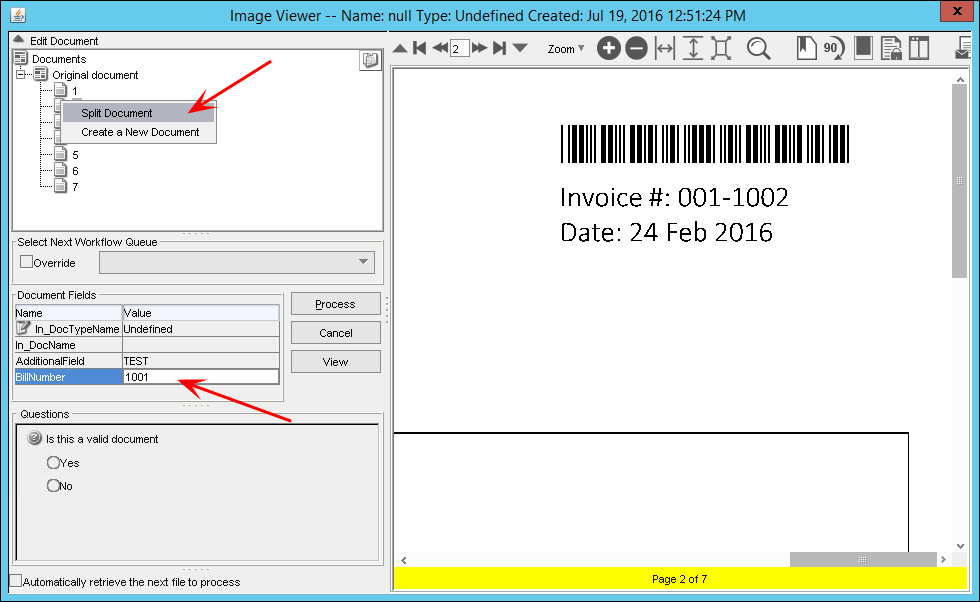980x602 pixels.
Task: Click the Value column header
Action: pos(201,313)
